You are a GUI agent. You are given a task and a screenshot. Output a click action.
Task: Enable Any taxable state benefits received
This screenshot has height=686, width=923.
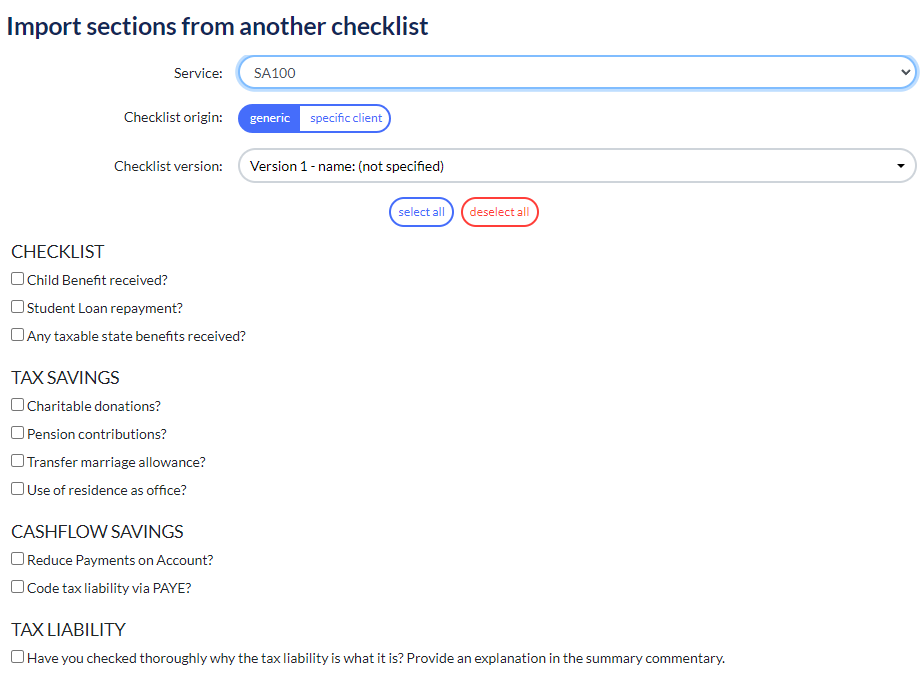[18, 334]
